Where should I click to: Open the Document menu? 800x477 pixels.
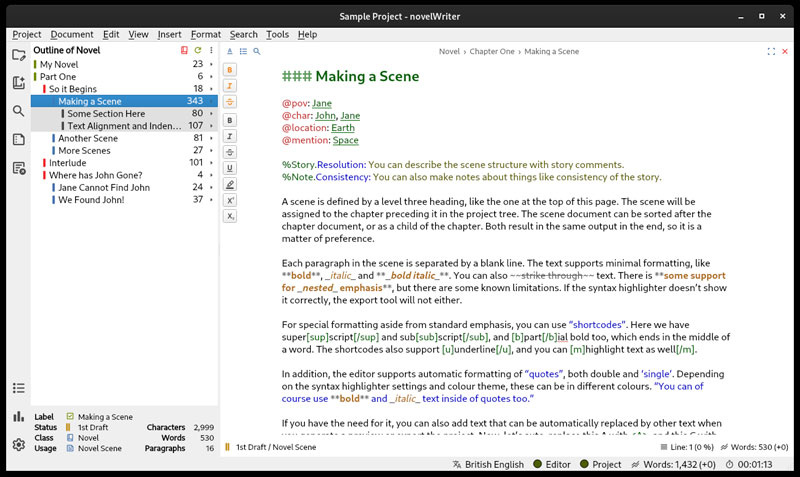click(x=72, y=34)
